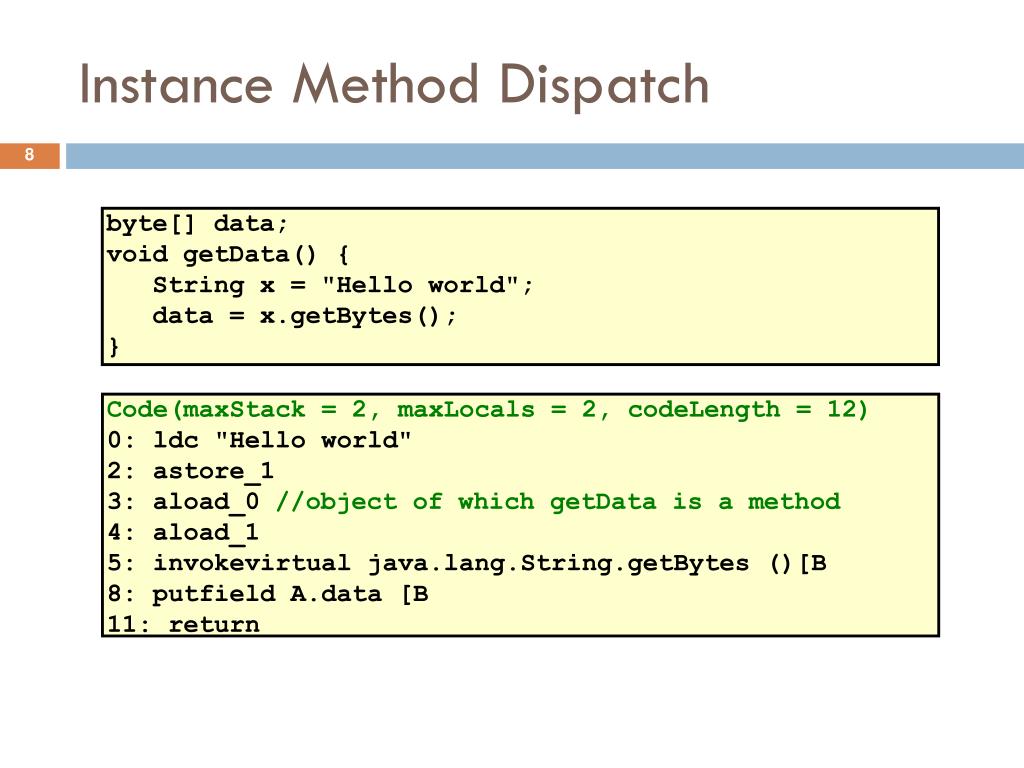
Task: Click the green comment "//object of which getData is a method"
Action: pos(558,502)
